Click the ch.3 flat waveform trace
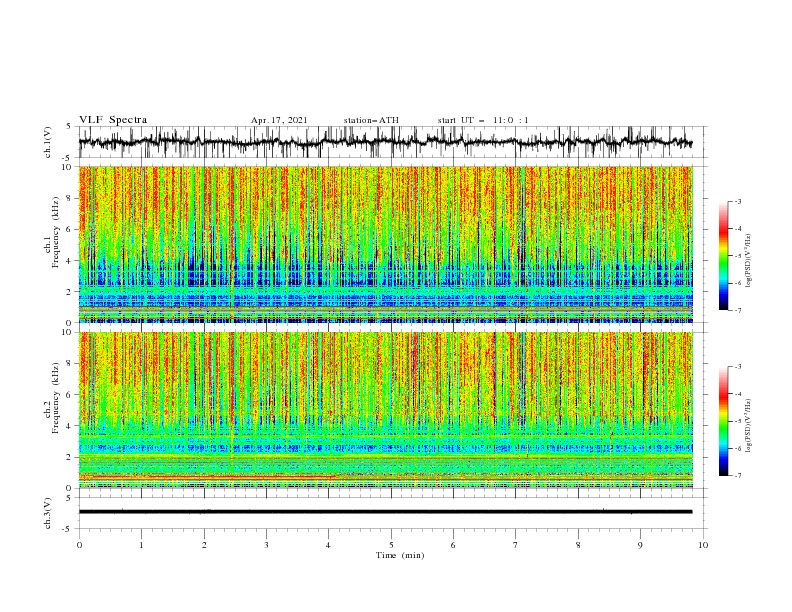This screenshot has height=612, width=792. 385,512
